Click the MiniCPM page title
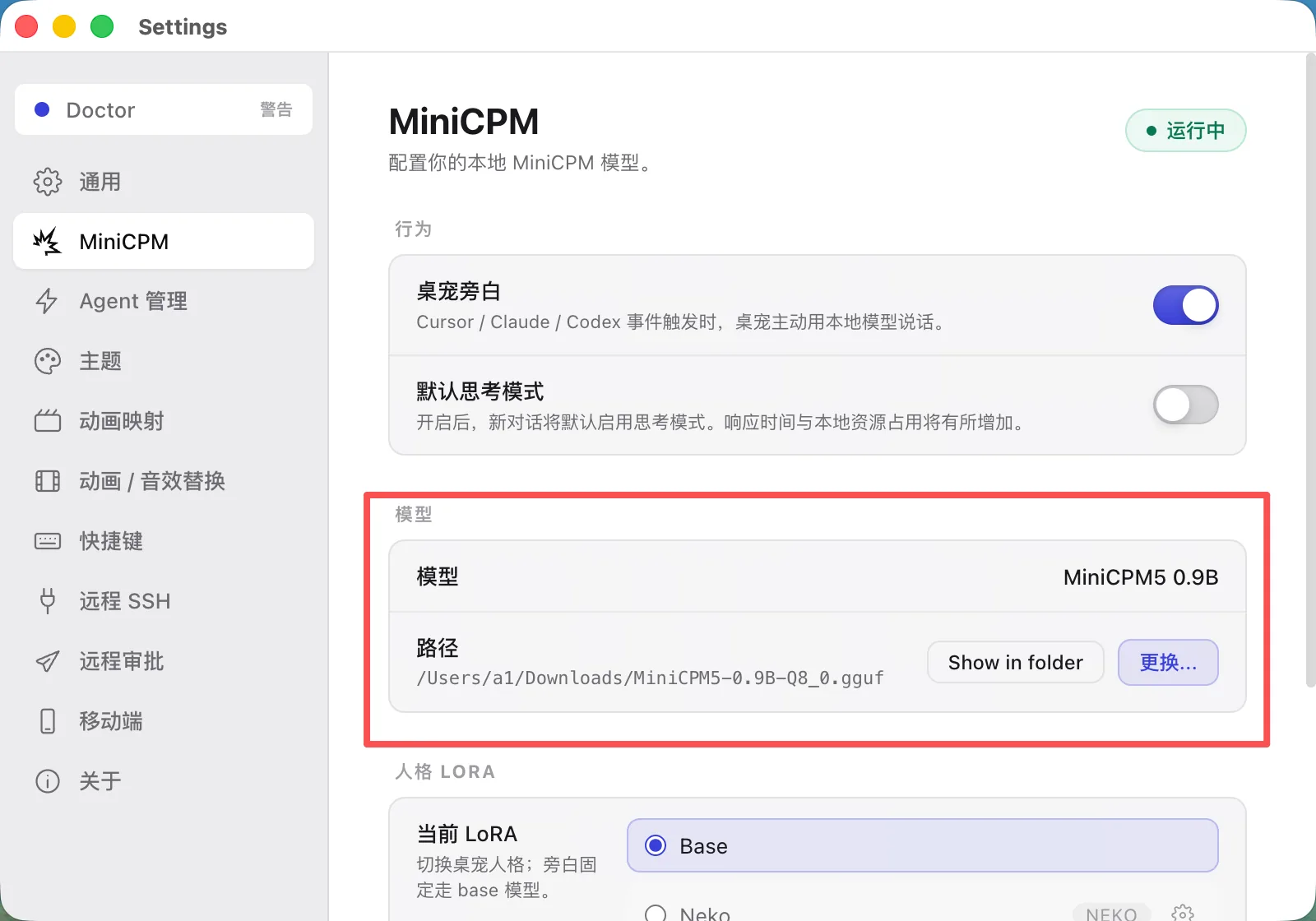Viewport: 1316px width, 921px height. (x=464, y=122)
